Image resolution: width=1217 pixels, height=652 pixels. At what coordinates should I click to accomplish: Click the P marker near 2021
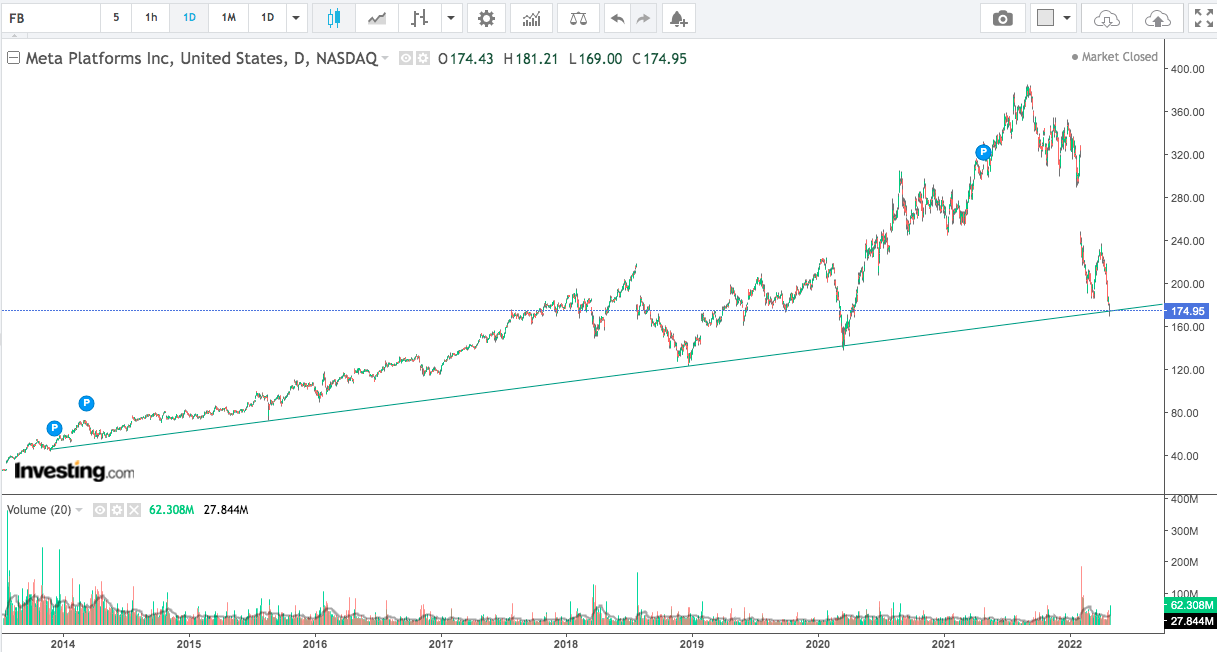click(983, 152)
